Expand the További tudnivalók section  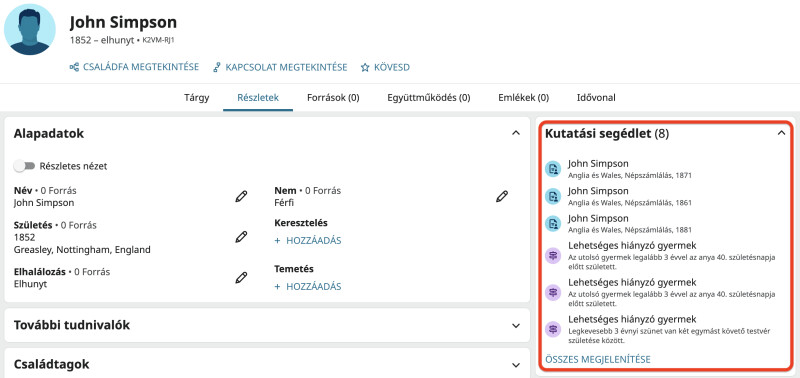[x=516, y=325]
